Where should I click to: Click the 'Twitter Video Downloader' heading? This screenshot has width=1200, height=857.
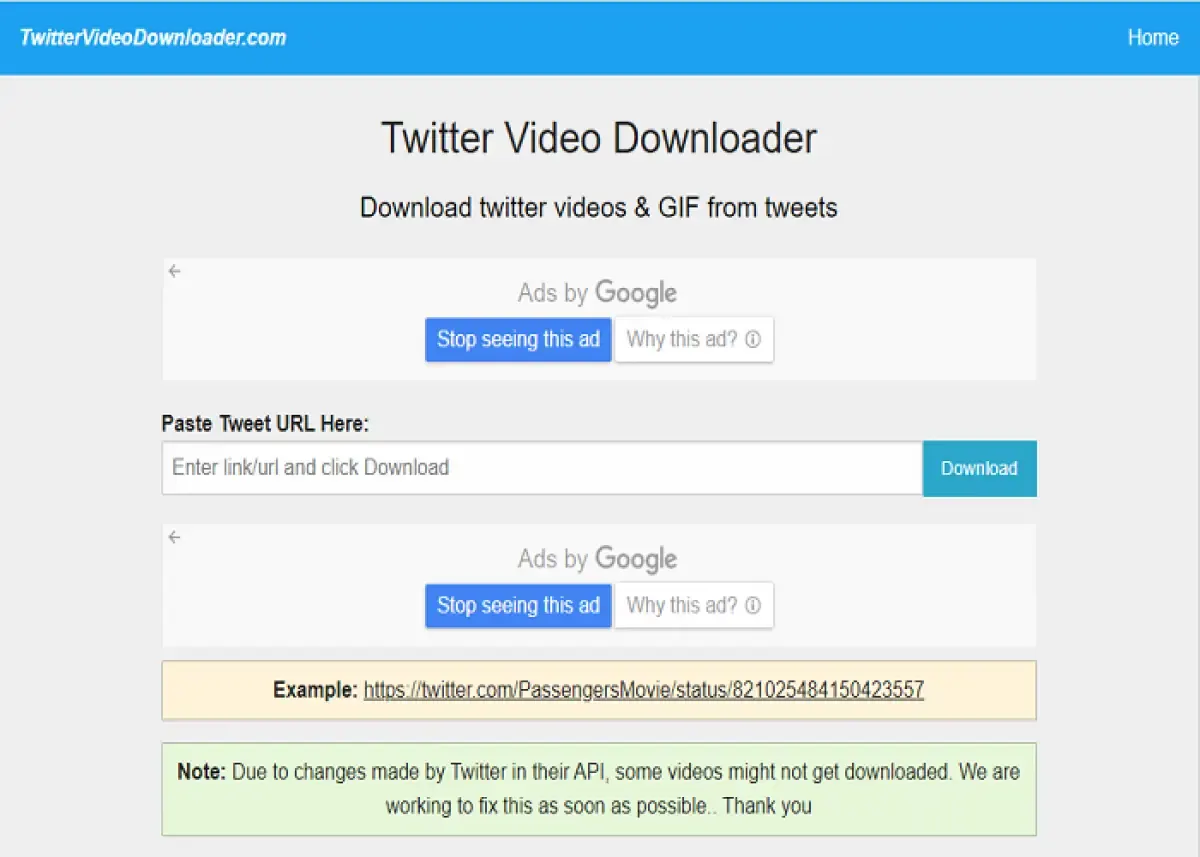click(x=599, y=138)
